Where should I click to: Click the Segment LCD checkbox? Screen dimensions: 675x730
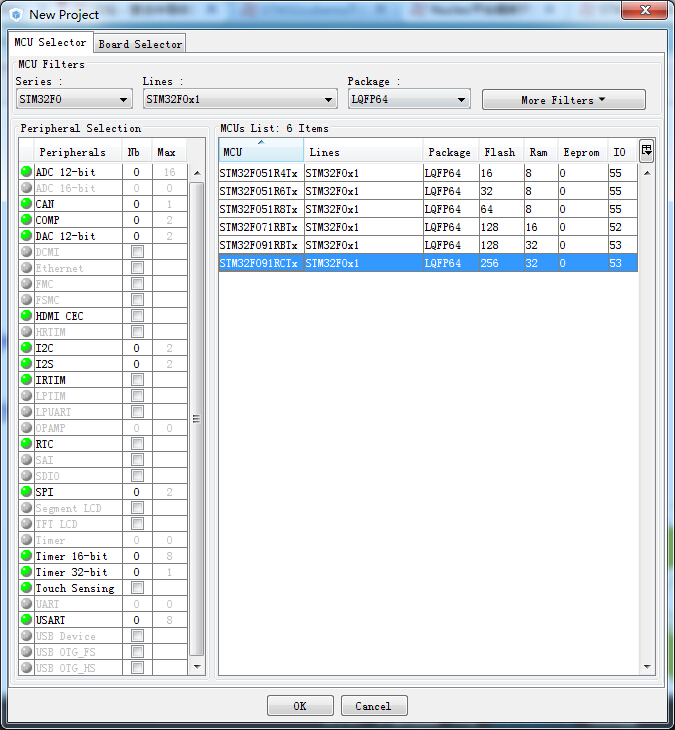pyautogui.click(x=137, y=507)
